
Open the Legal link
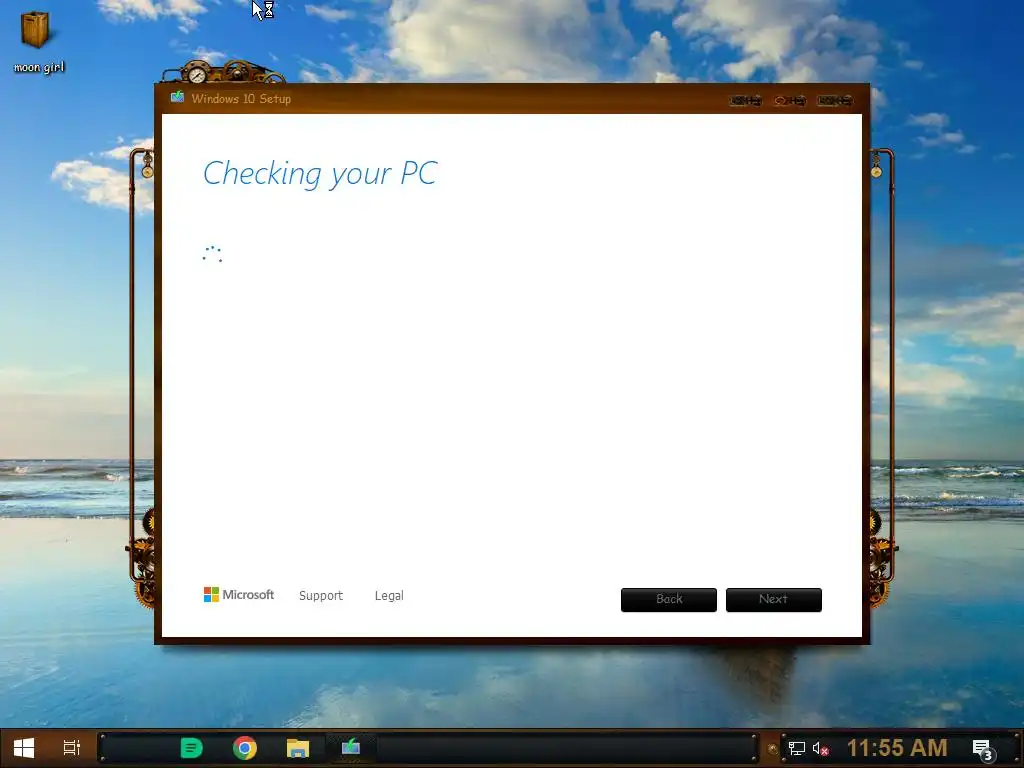point(389,596)
